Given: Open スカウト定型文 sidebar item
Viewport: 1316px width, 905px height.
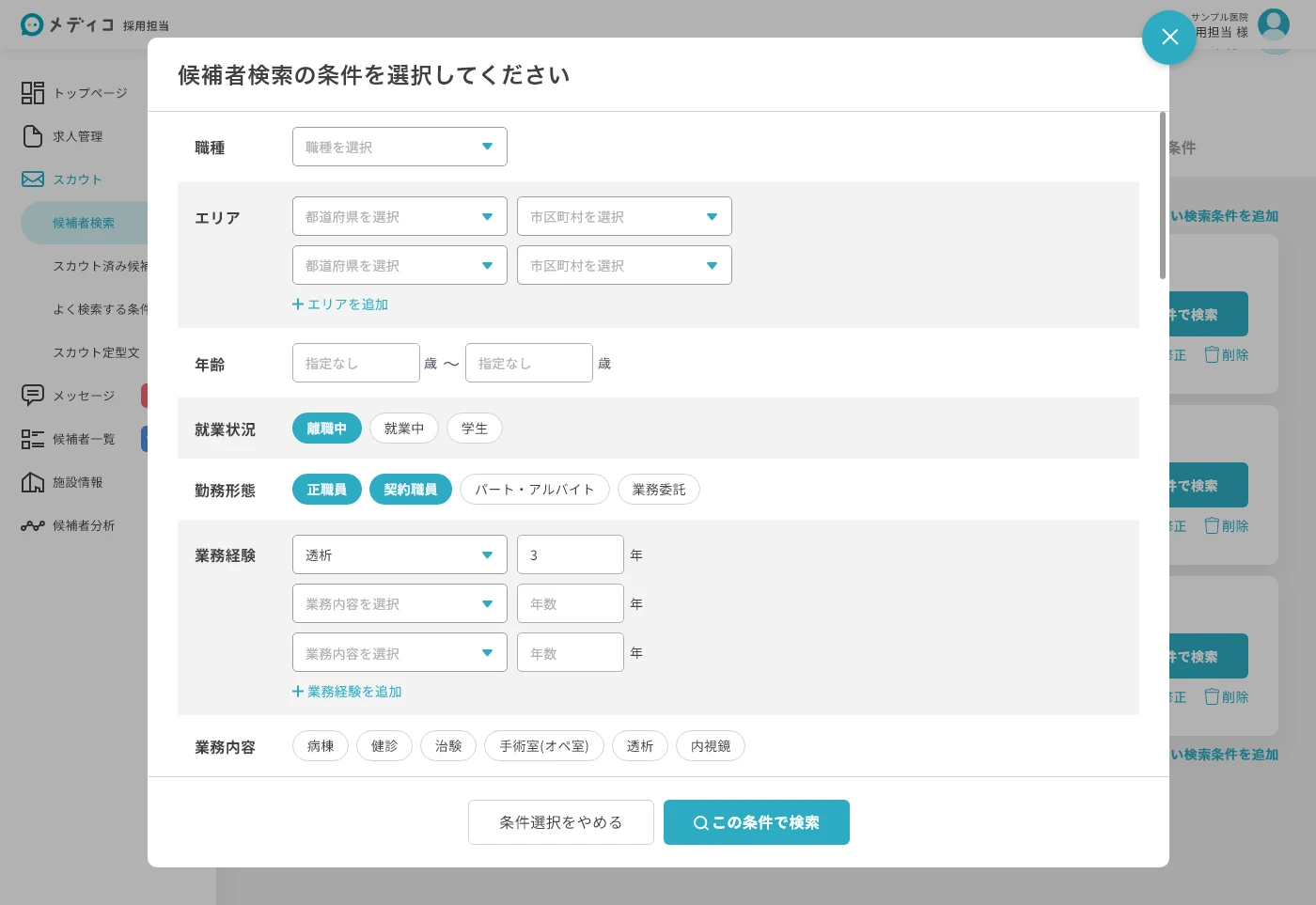Looking at the screenshot, I should click(x=96, y=352).
